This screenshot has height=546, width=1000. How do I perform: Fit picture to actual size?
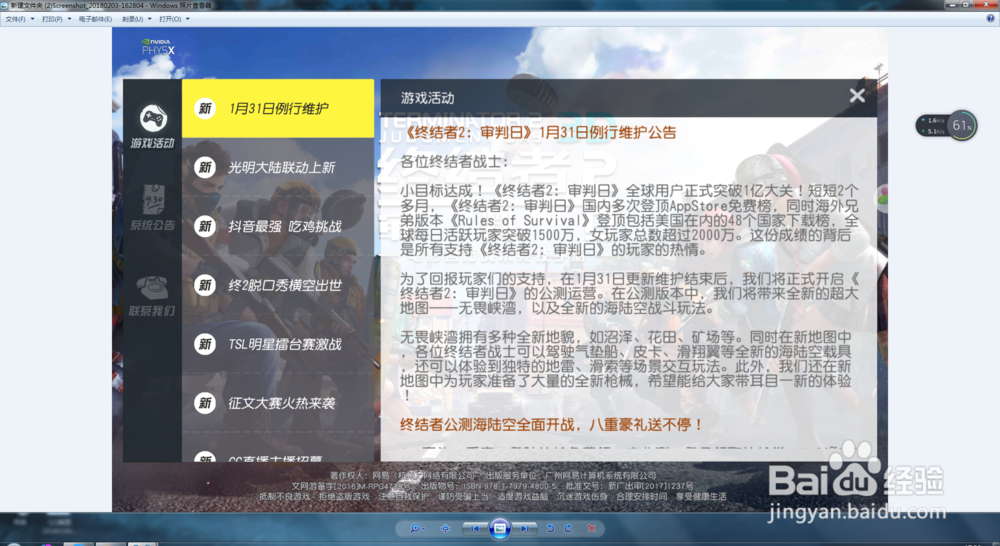coord(445,528)
